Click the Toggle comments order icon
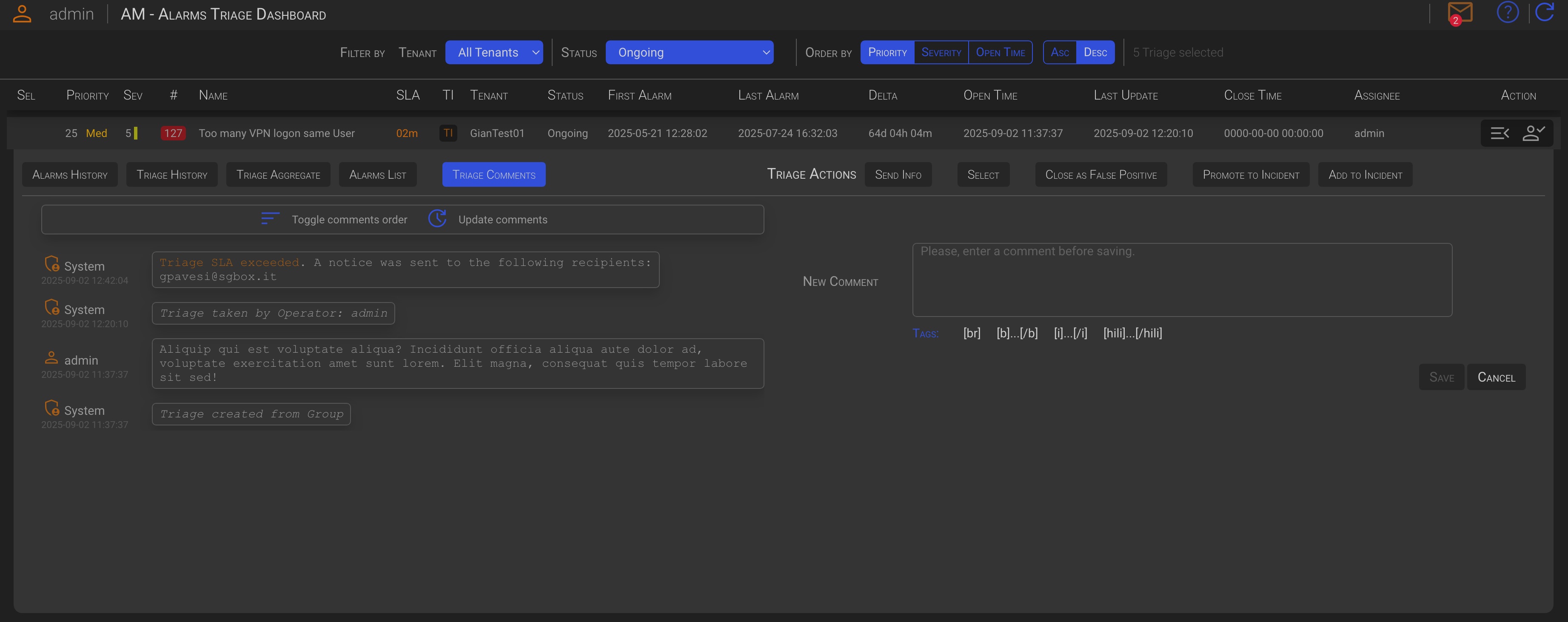1568x622 pixels. 270,219
